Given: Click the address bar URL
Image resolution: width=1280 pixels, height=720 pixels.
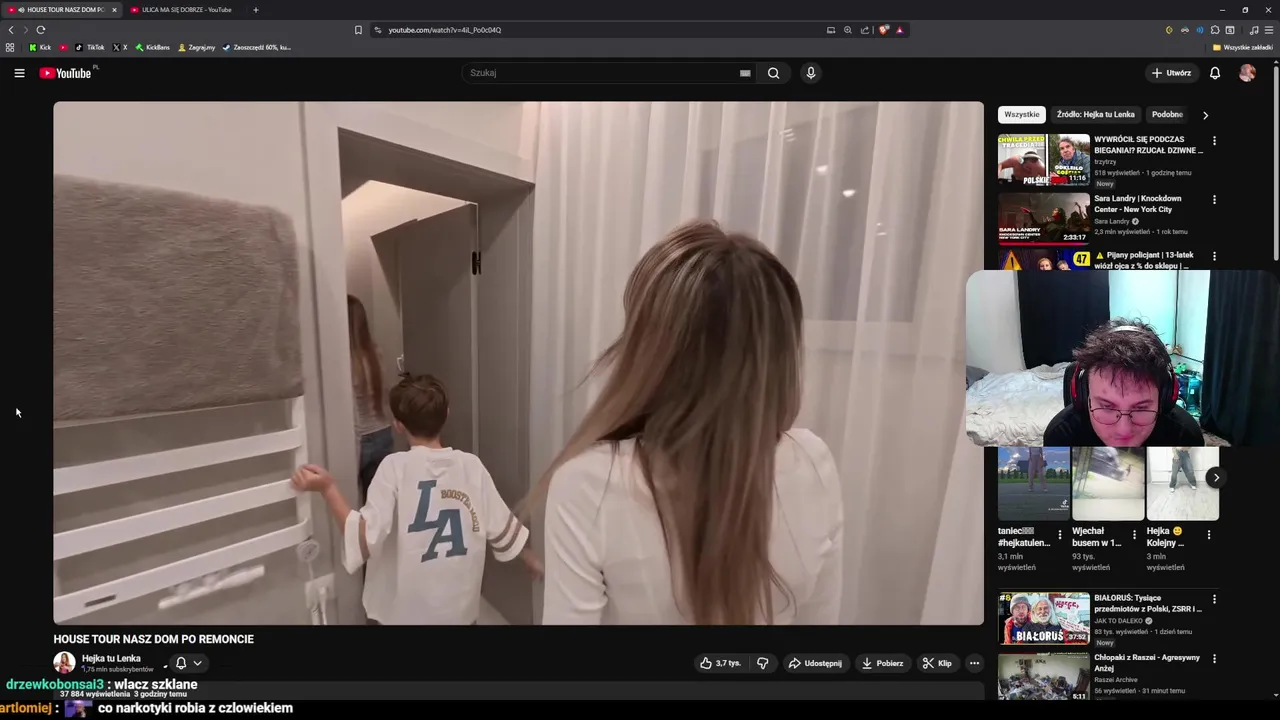Looking at the screenshot, I should click(x=445, y=30).
